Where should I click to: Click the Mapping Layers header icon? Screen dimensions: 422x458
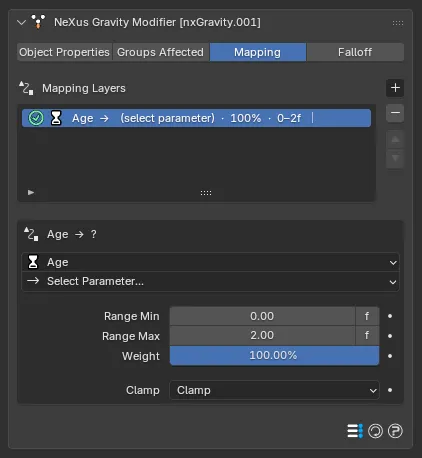click(x=26, y=88)
